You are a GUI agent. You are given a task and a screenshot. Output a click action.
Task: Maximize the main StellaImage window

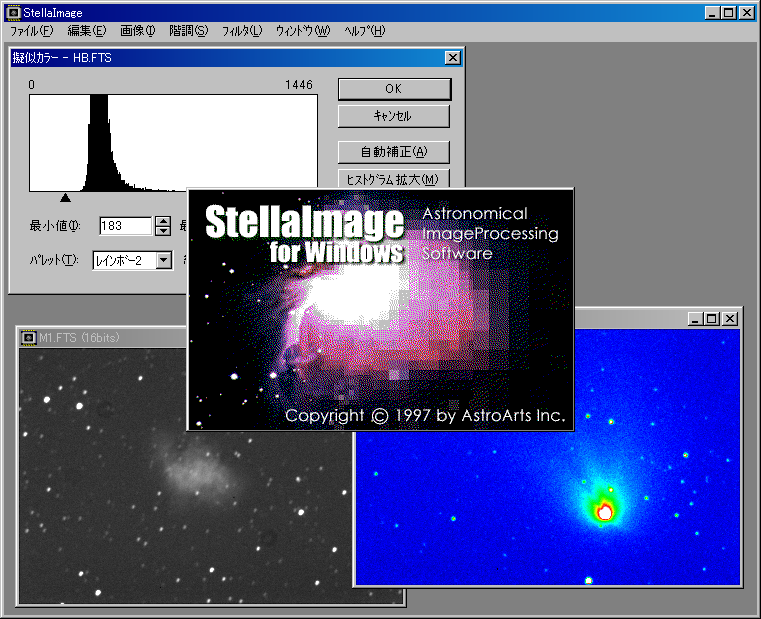727,13
